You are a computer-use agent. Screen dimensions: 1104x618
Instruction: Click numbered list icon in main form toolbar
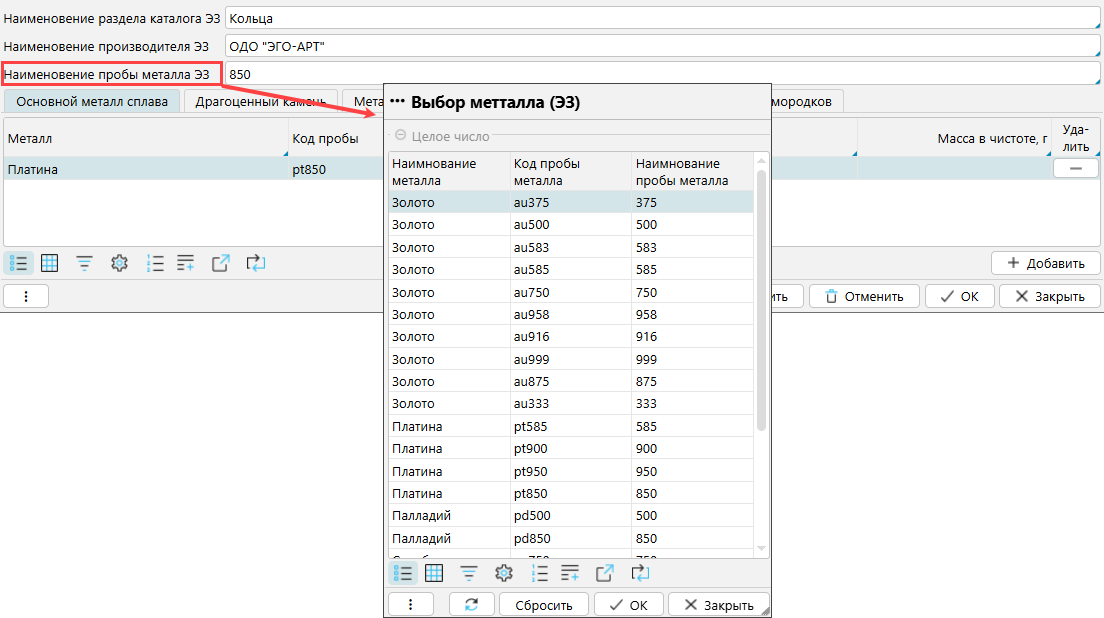point(154,263)
